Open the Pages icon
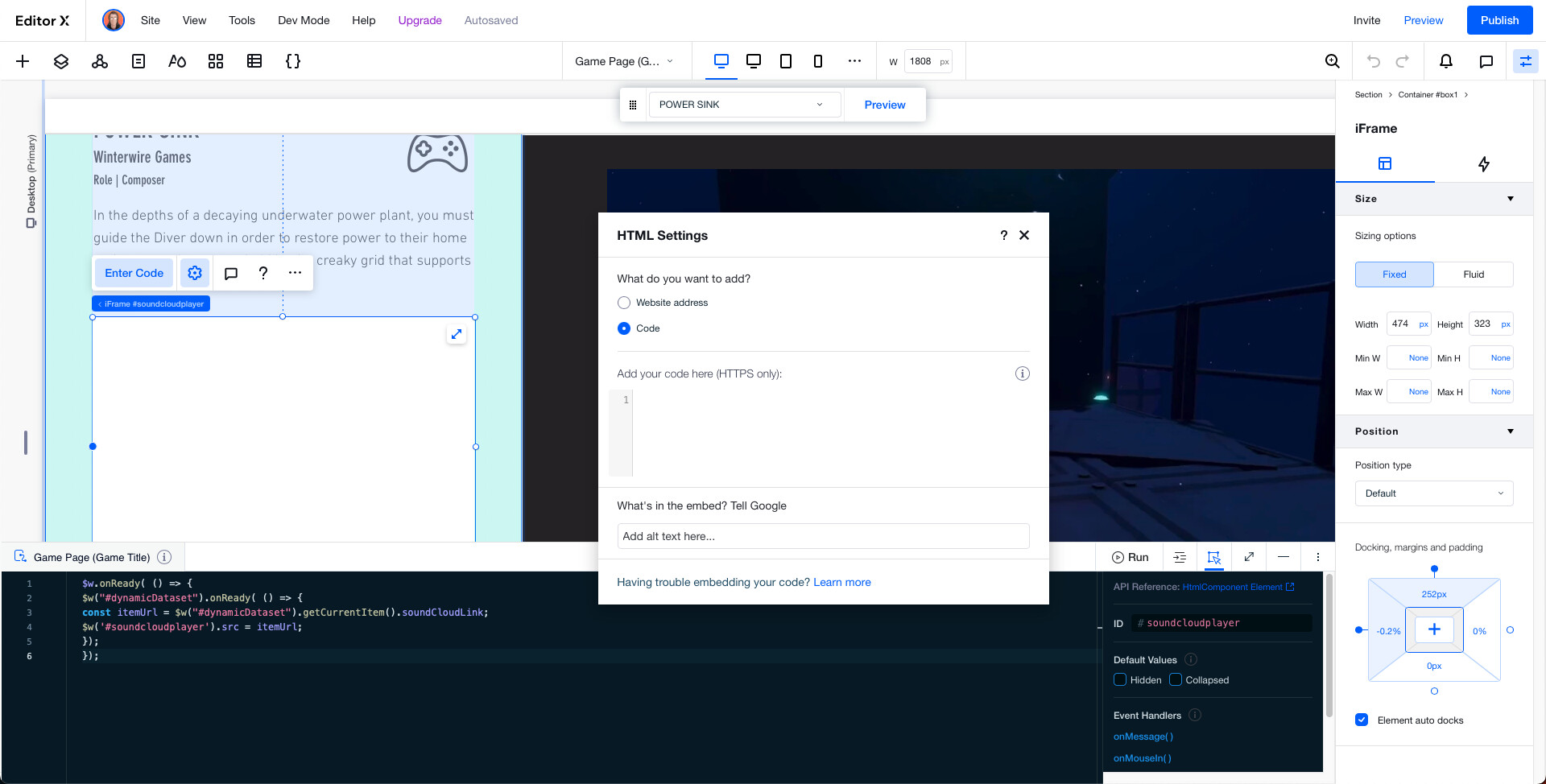The image size is (1546, 784). [138, 61]
